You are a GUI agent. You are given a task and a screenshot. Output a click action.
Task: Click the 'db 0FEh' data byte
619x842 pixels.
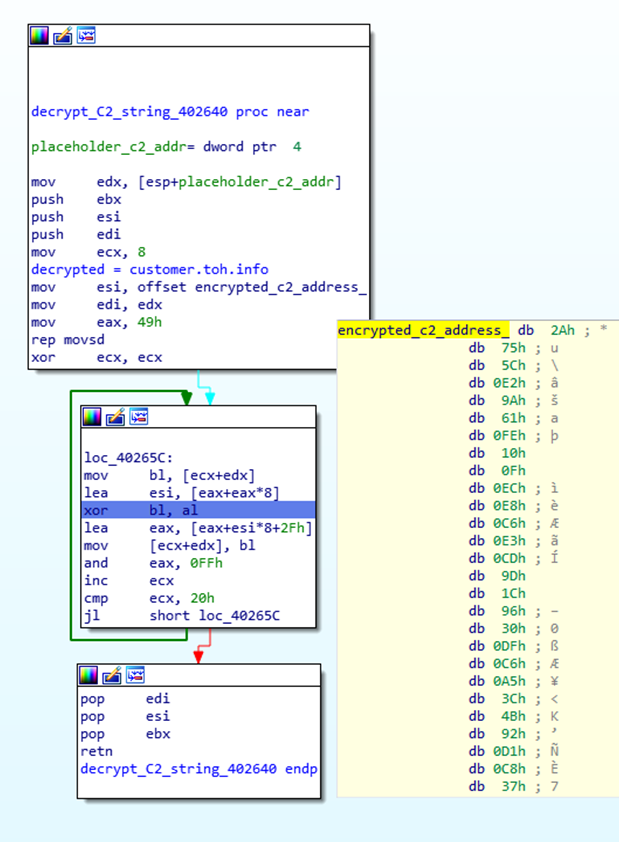click(x=513, y=435)
